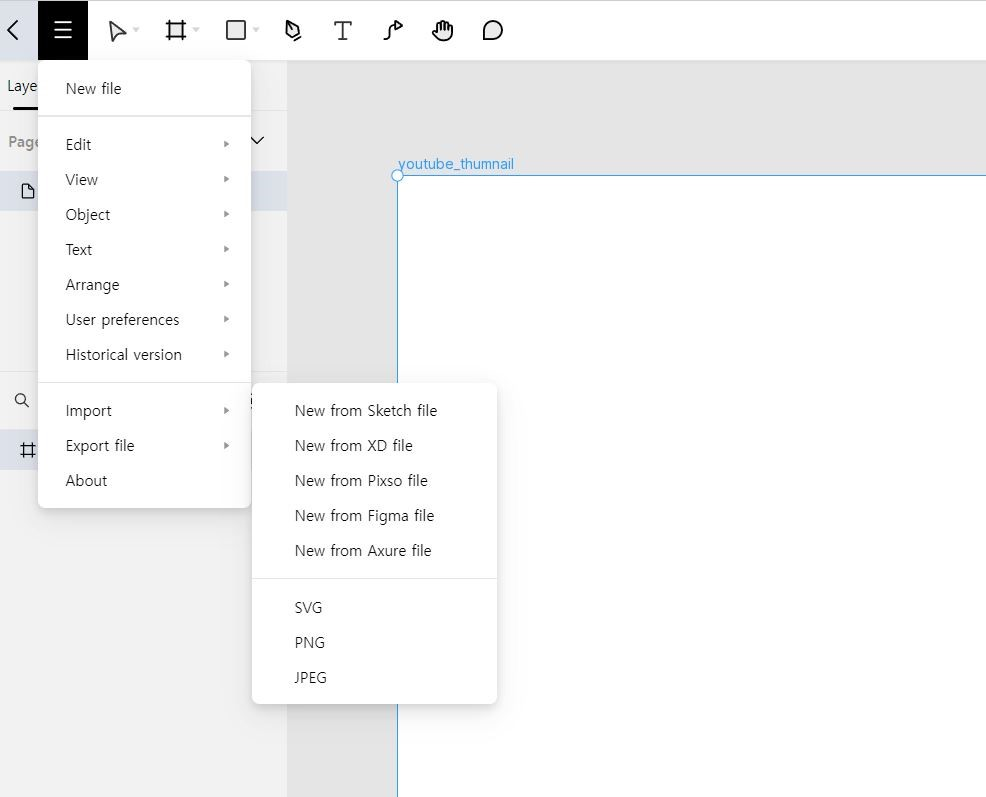Import an SVG image
986x797 pixels.
[374, 608]
